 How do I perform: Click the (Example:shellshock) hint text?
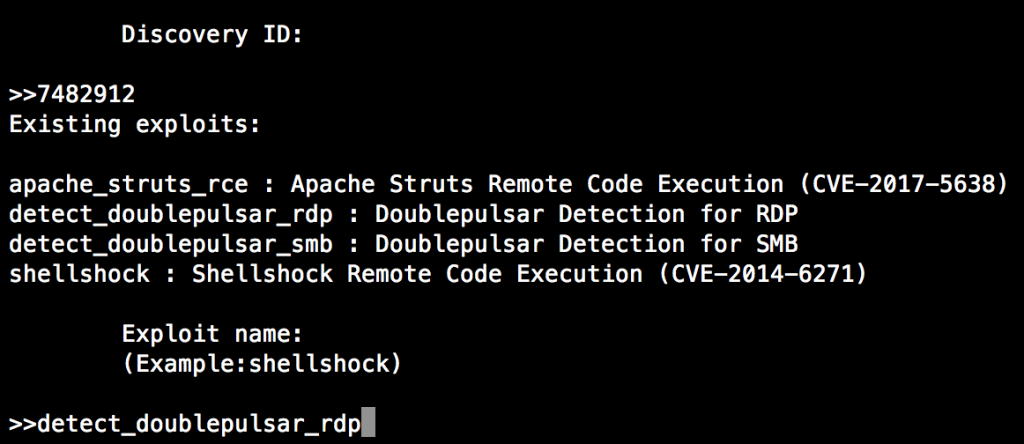(x=261, y=364)
